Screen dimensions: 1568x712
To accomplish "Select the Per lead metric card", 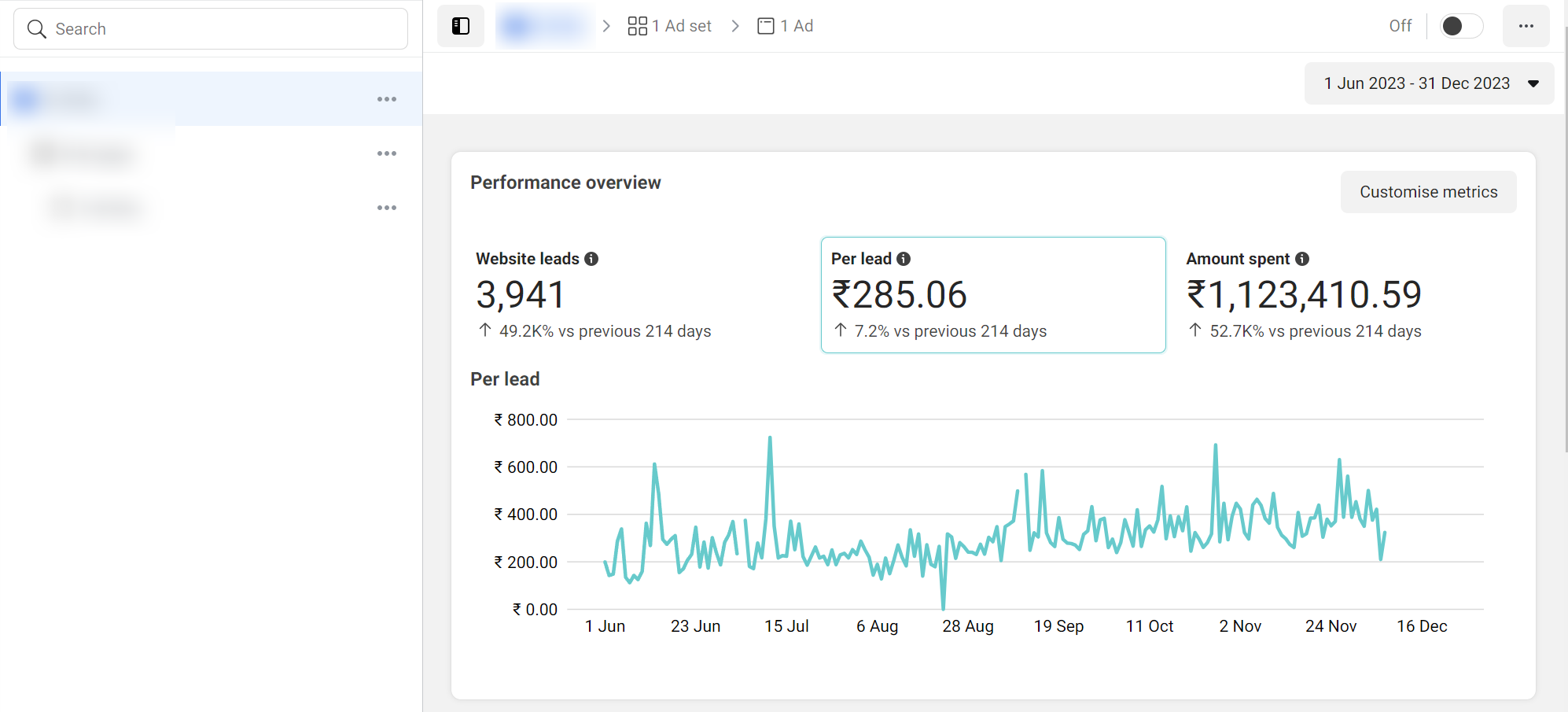I will click(x=992, y=295).
